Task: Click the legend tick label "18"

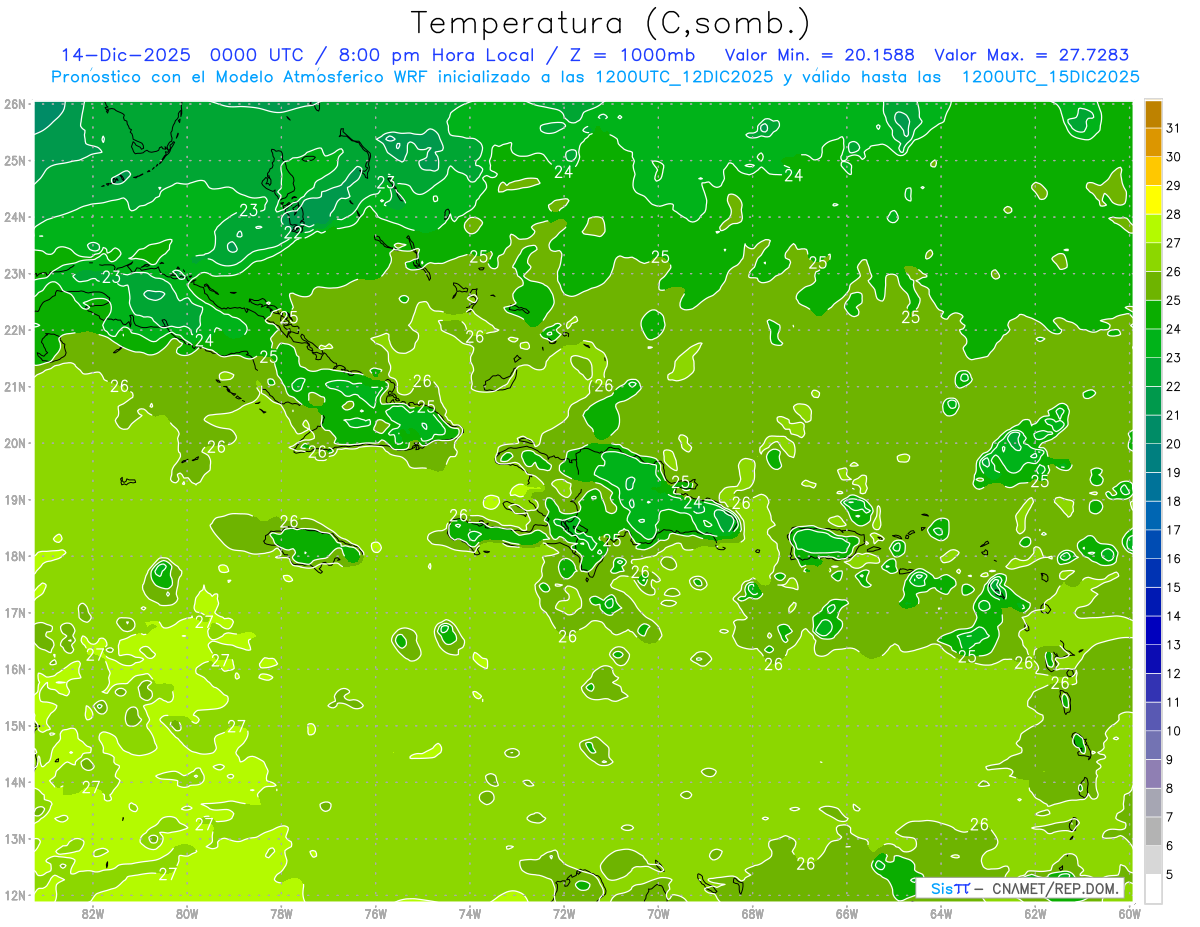Action: coord(1172,501)
